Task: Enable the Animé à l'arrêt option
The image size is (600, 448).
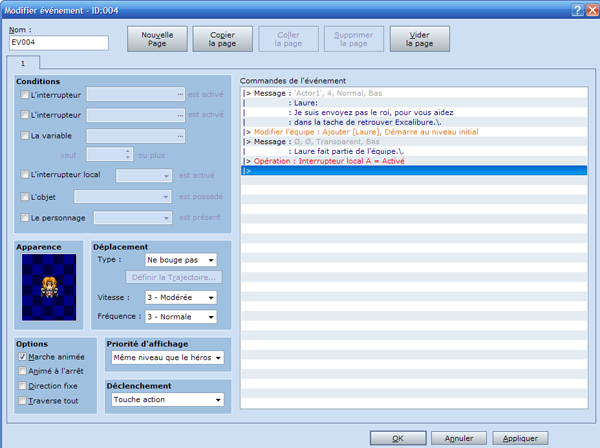Action: (x=22, y=371)
